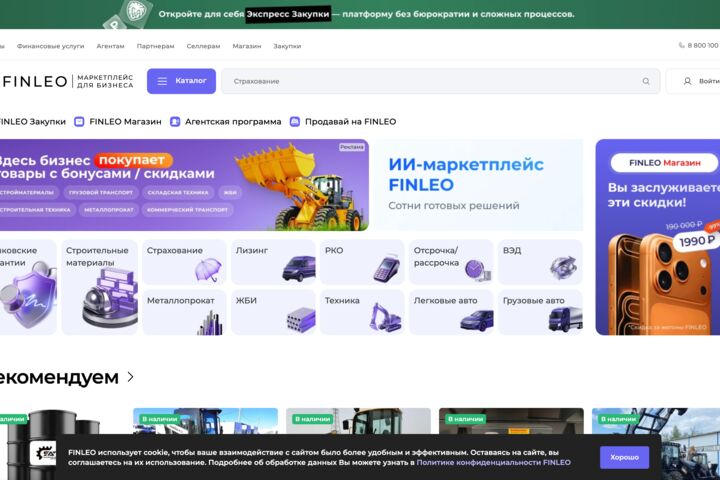Expand the Рекомендуем section chevron
The width and height of the screenshot is (720, 480).
tap(131, 377)
